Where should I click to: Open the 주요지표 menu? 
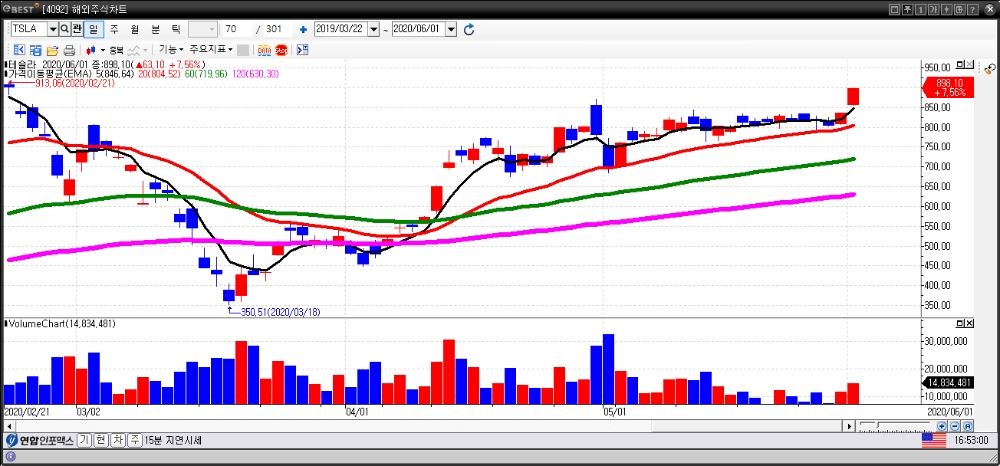tap(211, 49)
